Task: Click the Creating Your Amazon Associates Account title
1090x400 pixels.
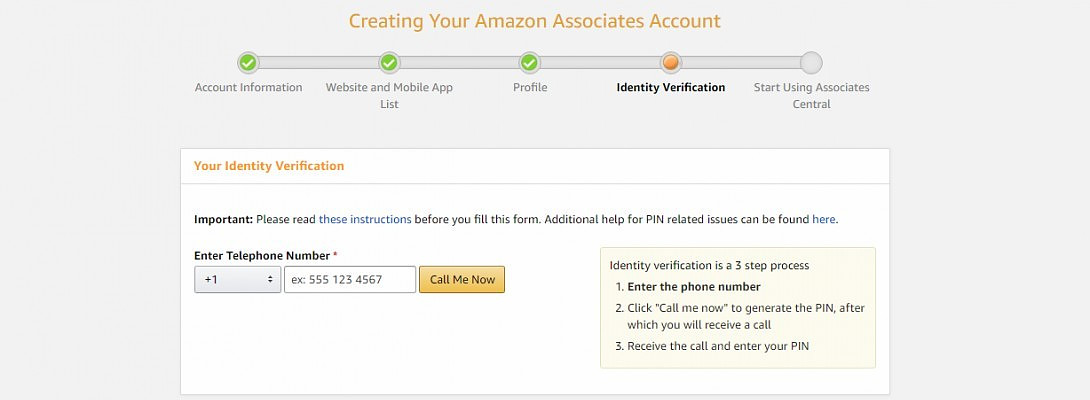Action: [x=534, y=21]
